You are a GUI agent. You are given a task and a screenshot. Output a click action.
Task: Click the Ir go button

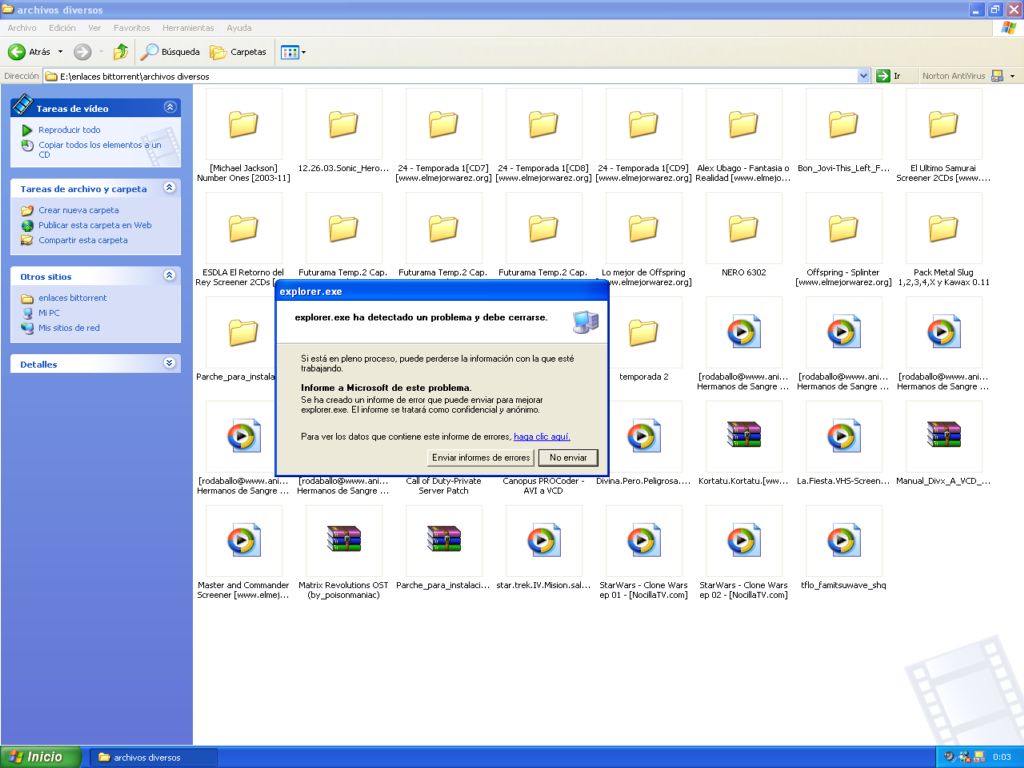point(889,76)
